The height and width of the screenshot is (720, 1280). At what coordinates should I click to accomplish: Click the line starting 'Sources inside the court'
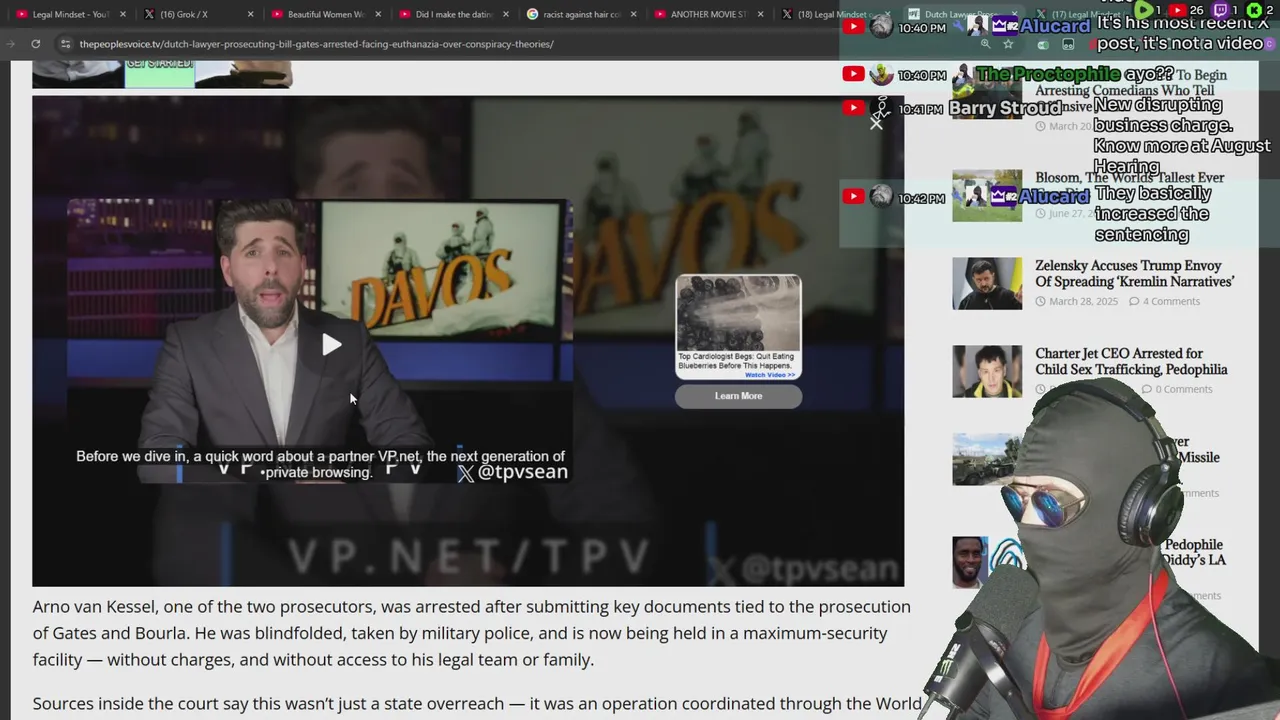pos(477,704)
